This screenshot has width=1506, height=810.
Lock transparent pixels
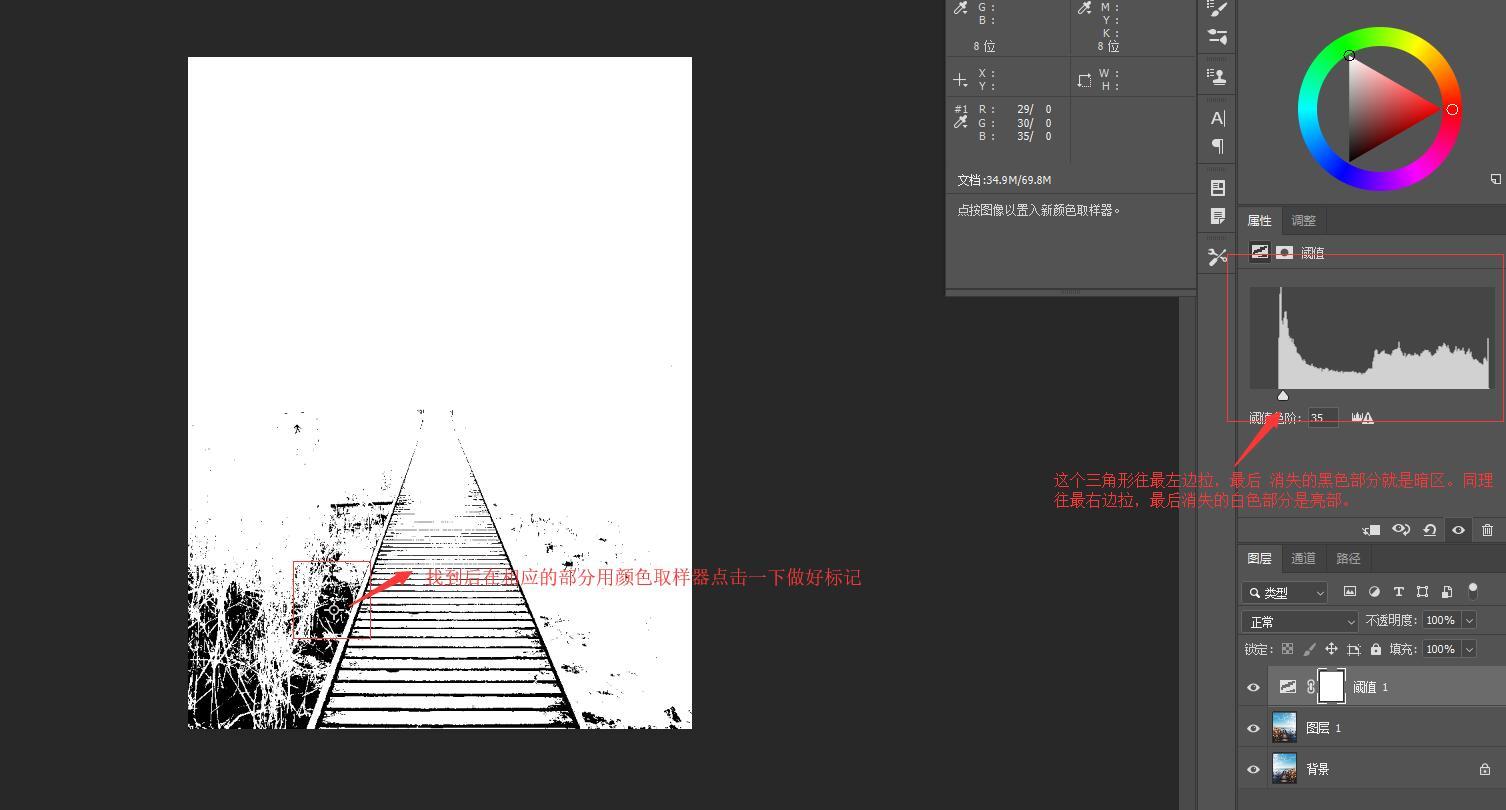[x=1288, y=649]
